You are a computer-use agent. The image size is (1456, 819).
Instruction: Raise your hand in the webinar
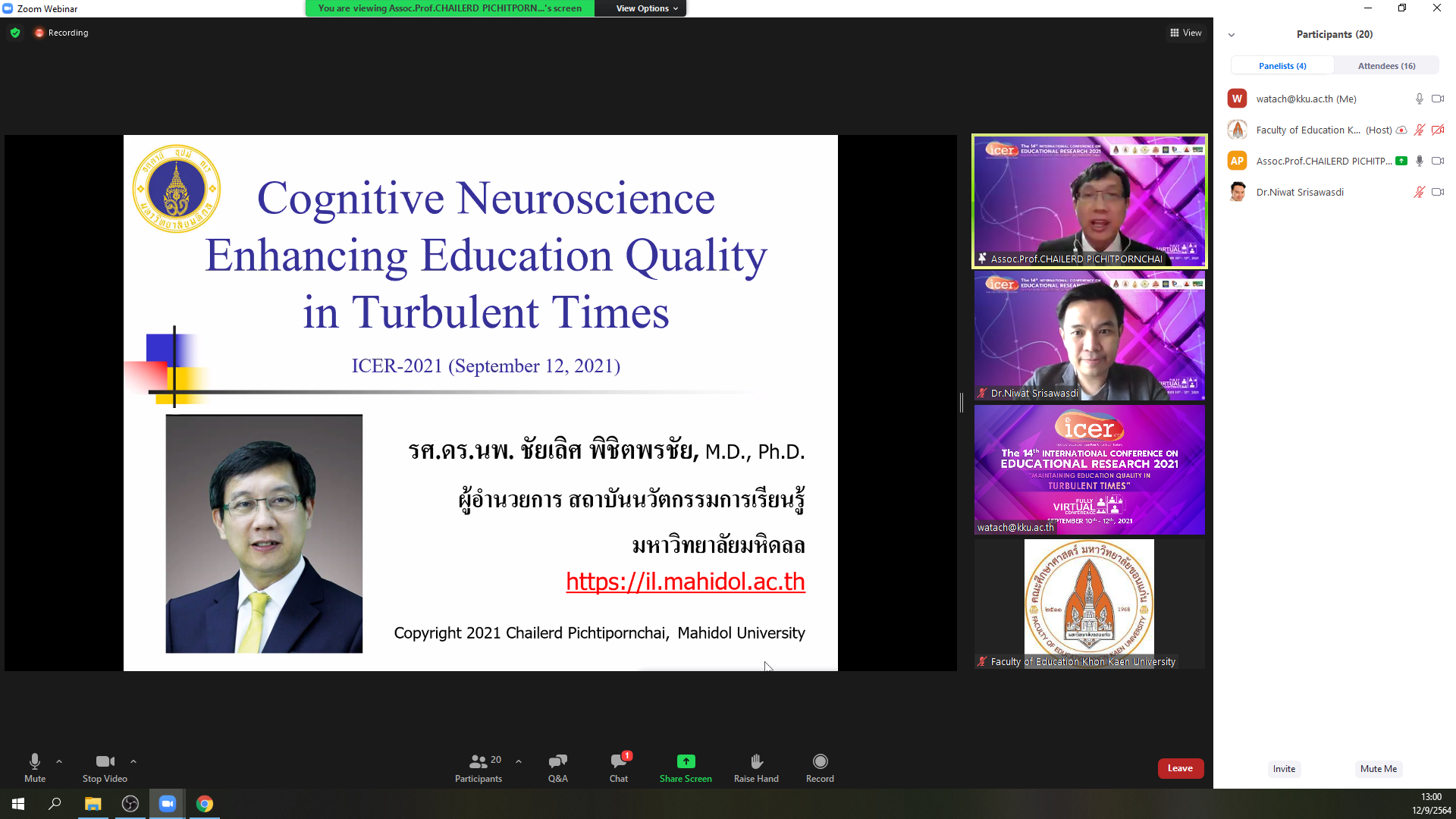[756, 761]
